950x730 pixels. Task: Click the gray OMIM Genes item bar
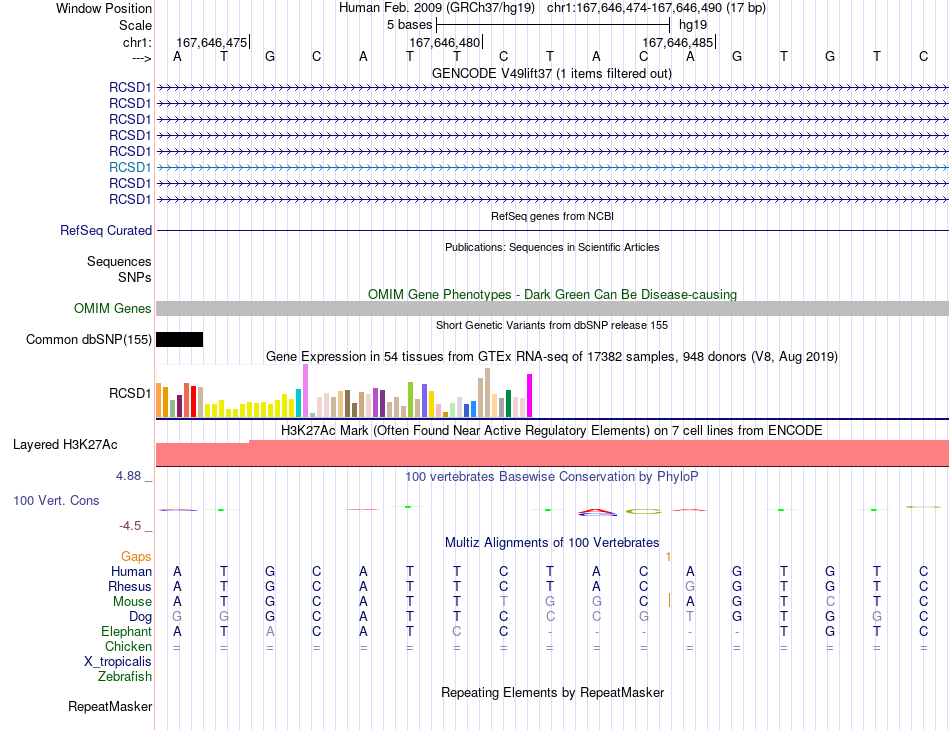pos(553,308)
